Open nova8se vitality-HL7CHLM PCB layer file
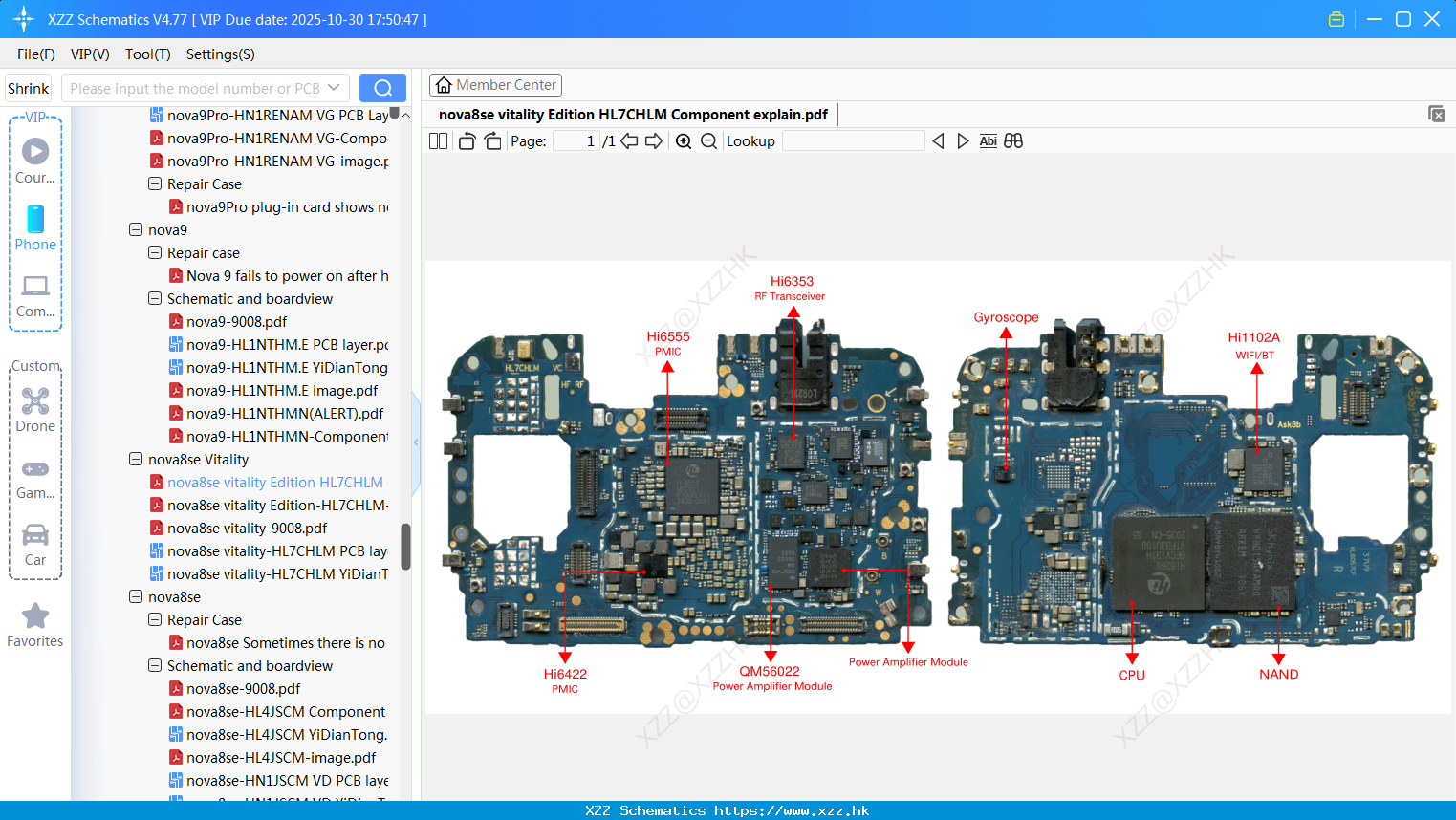This screenshot has width=1456, height=820. point(269,550)
